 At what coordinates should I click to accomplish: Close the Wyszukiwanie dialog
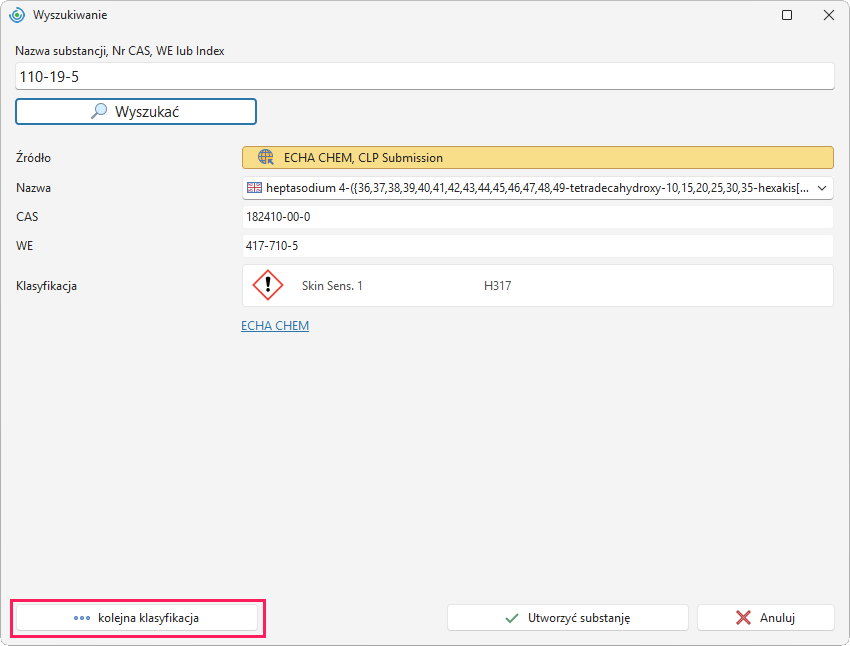coord(829,15)
